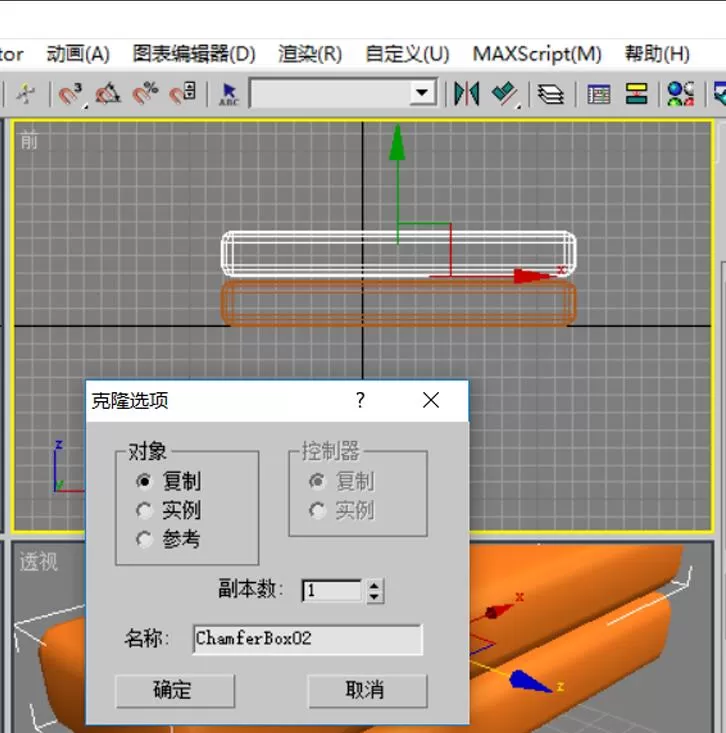Click the Select and Manipulate axis icon

[x=26, y=94]
